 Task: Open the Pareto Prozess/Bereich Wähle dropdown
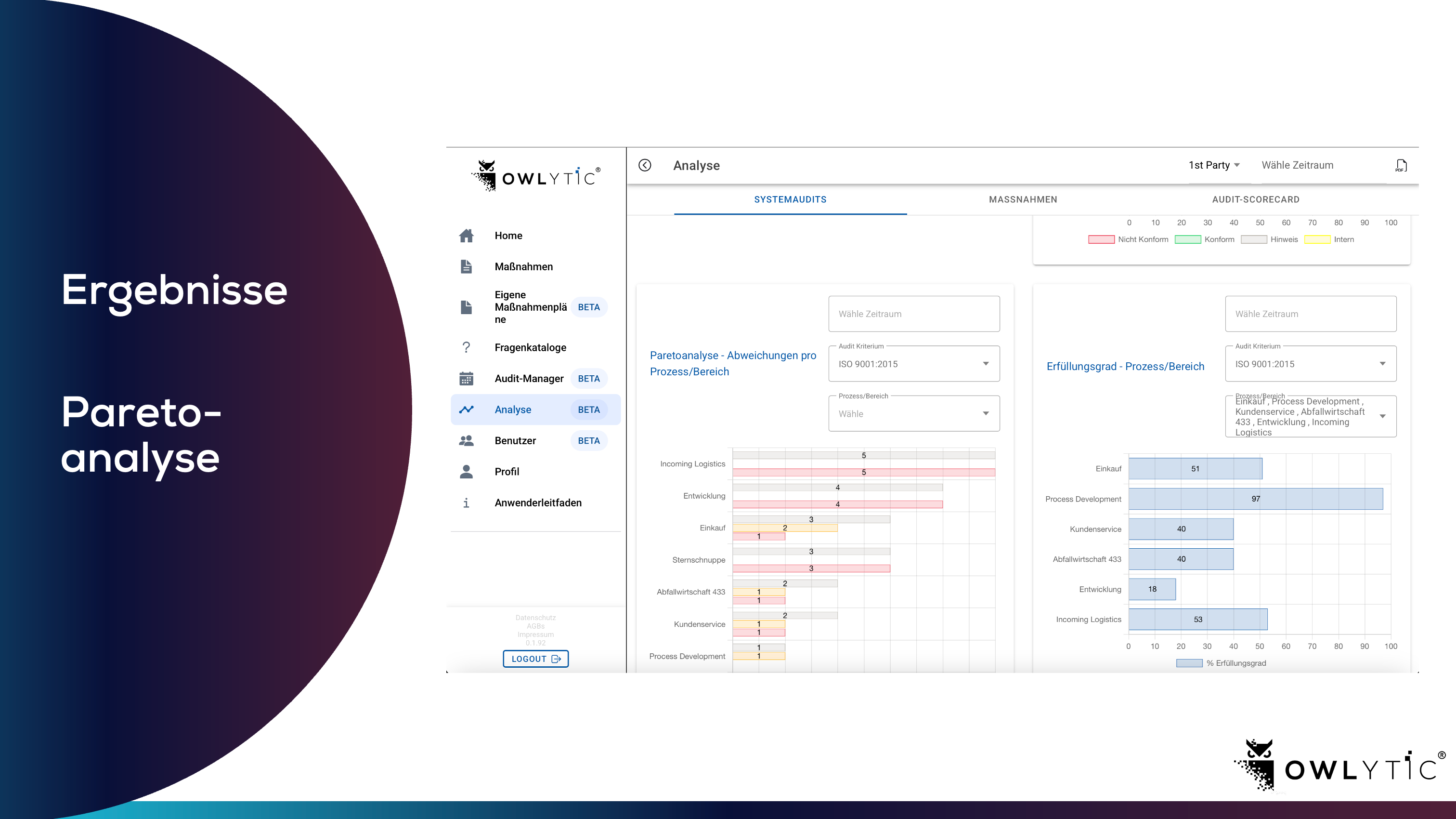point(913,413)
